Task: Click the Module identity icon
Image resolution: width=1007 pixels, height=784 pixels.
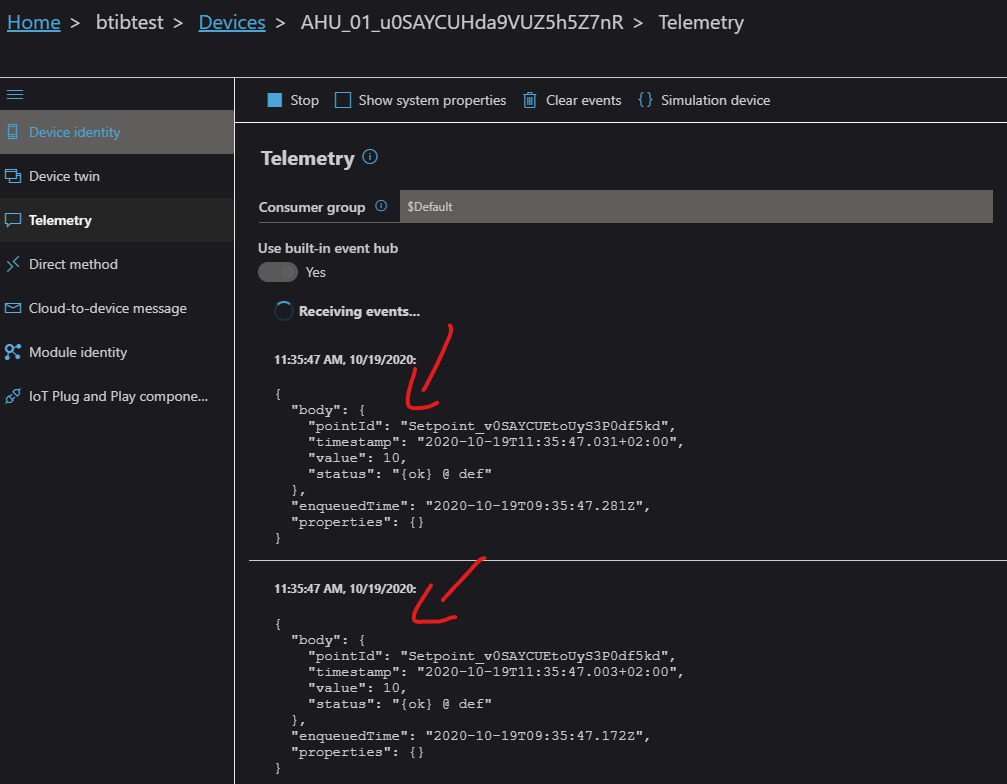Action: [13, 352]
